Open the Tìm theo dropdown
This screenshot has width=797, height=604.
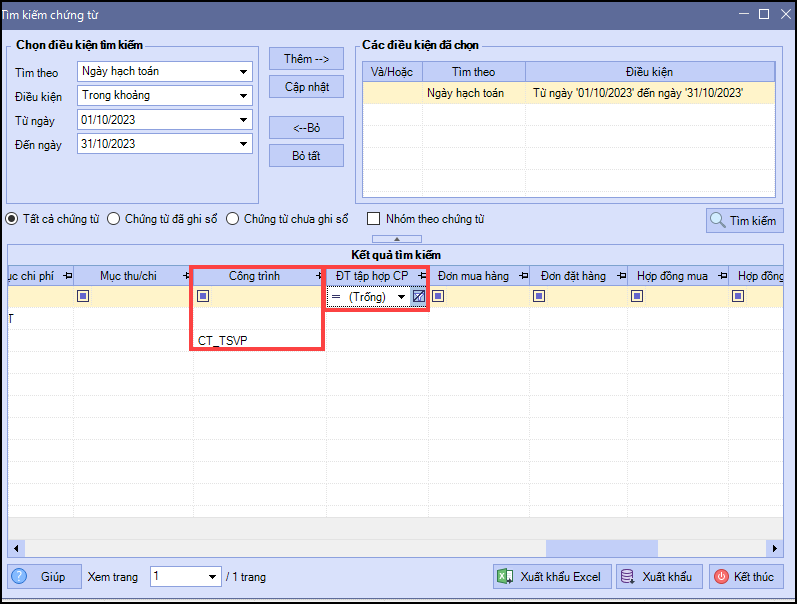(244, 72)
